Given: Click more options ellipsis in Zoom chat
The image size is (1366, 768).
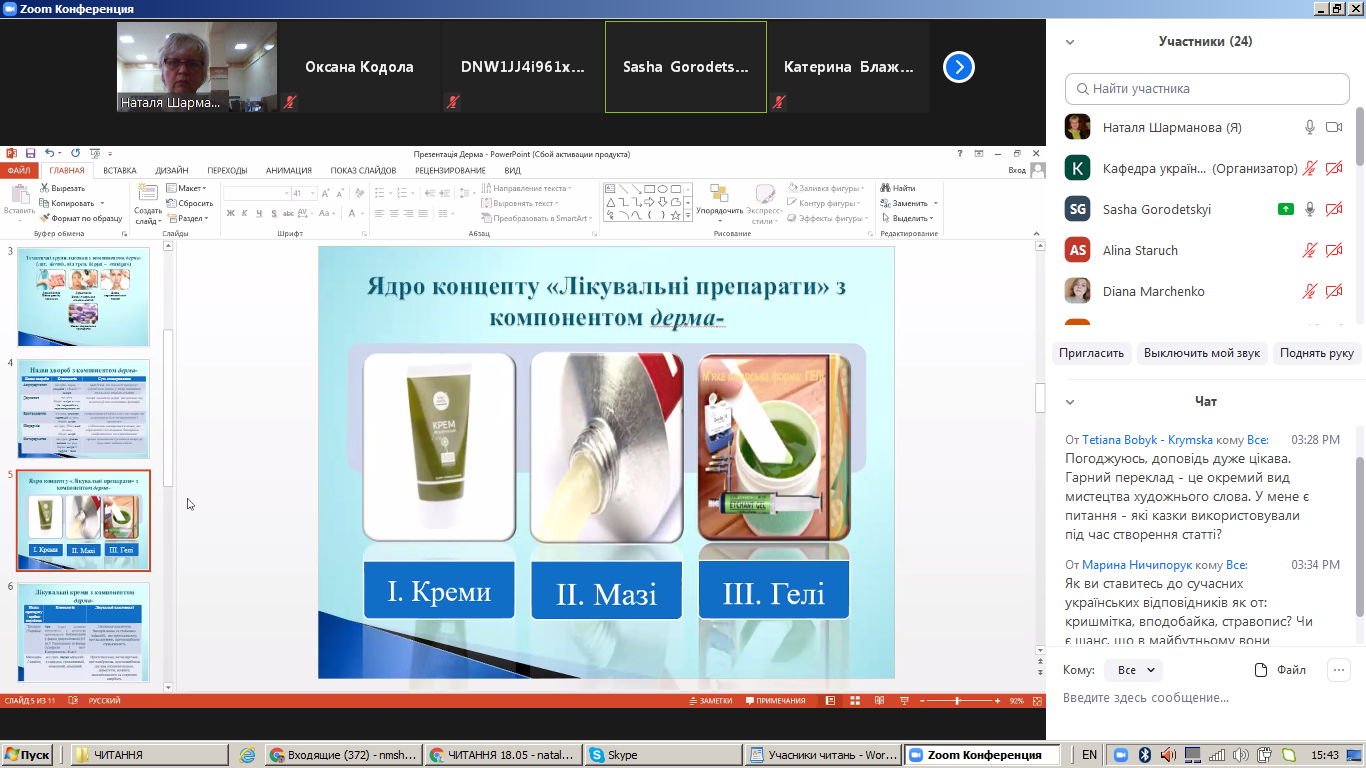Looking at the screenshot, I should [1338, 670].
